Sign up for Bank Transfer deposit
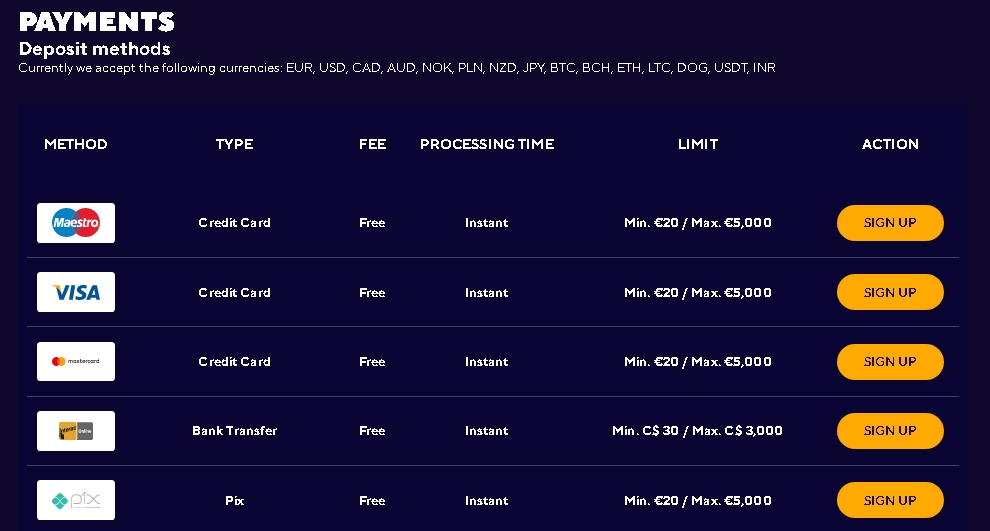 [890, 431]
